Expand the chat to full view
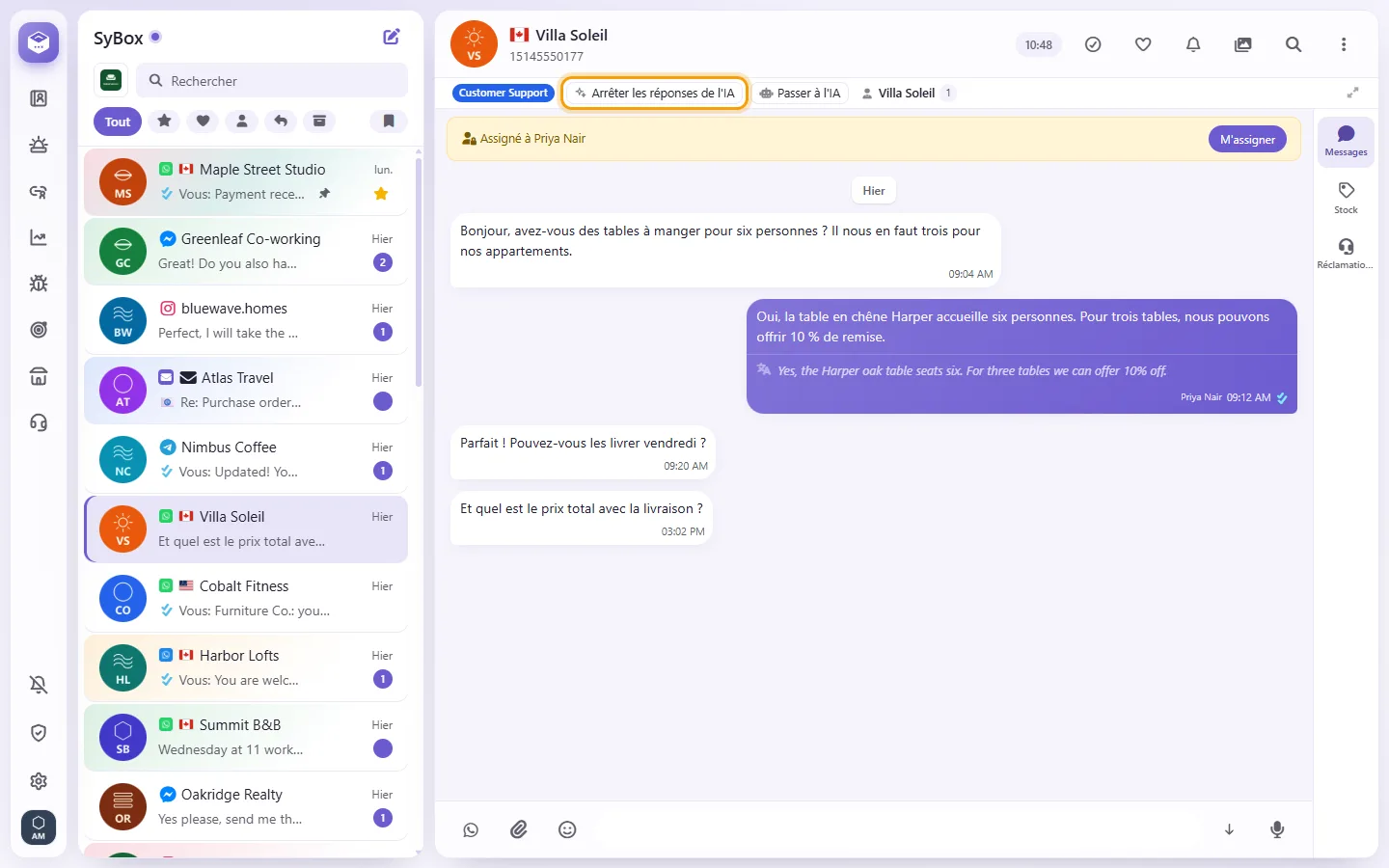Image resolution: width=1389 pixels, height=868 pixels. click(x=1352, y=93)
